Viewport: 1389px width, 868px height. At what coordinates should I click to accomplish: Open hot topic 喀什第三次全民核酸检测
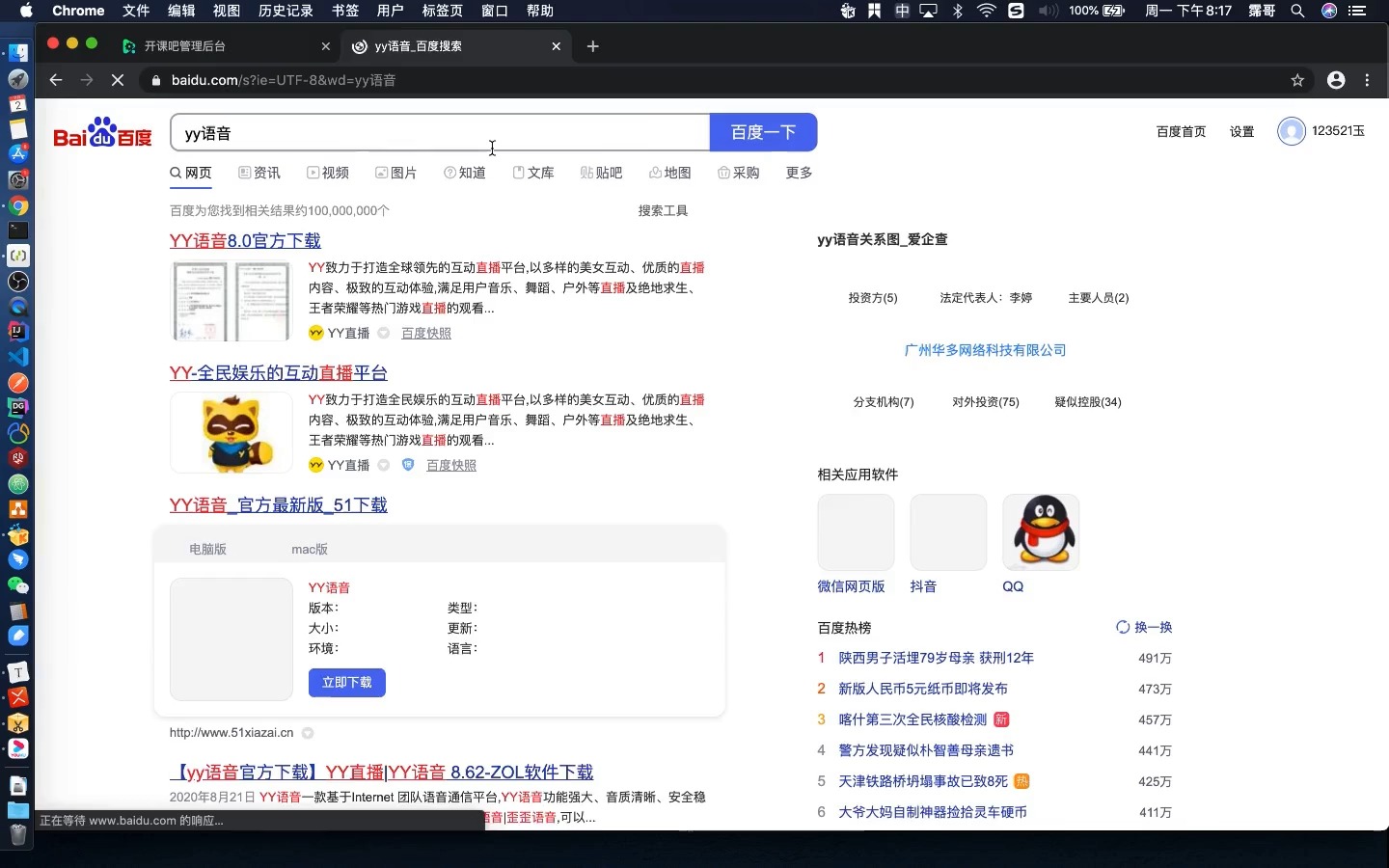(912, 719)
